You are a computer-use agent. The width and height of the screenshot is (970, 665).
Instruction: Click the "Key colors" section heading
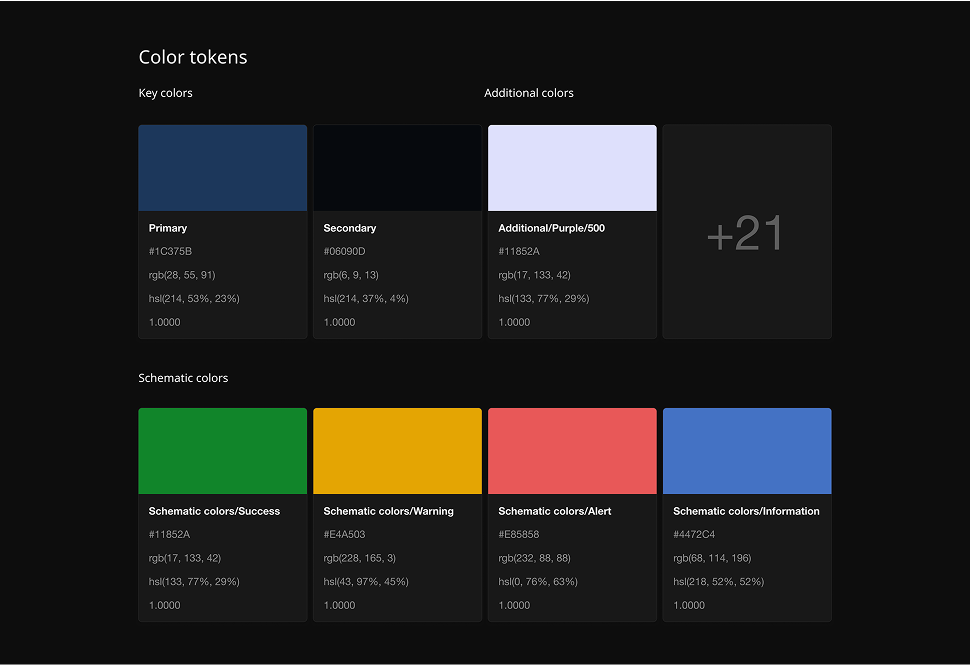(x=165, y=93)
